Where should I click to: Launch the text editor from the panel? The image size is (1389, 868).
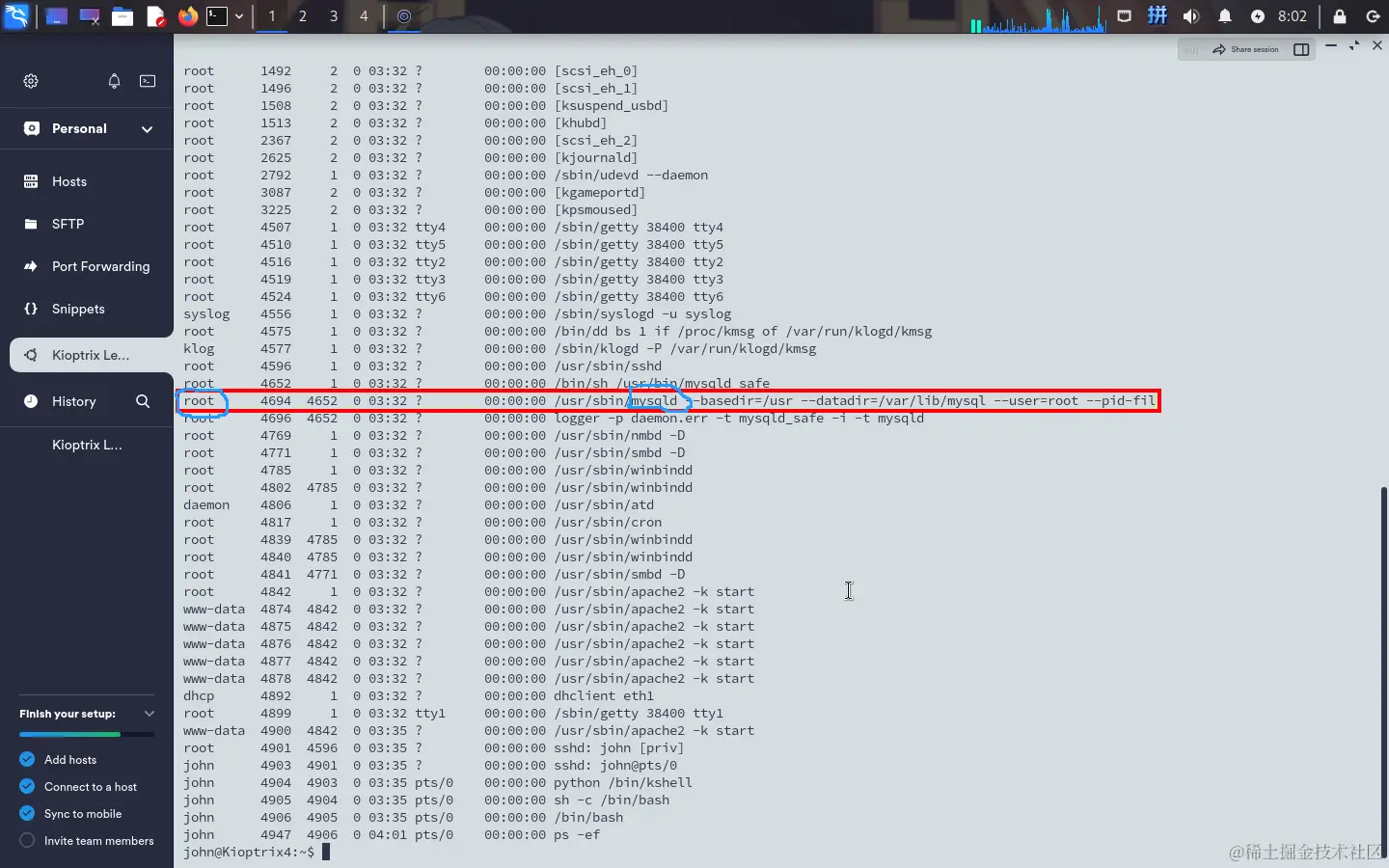point(155,16)
